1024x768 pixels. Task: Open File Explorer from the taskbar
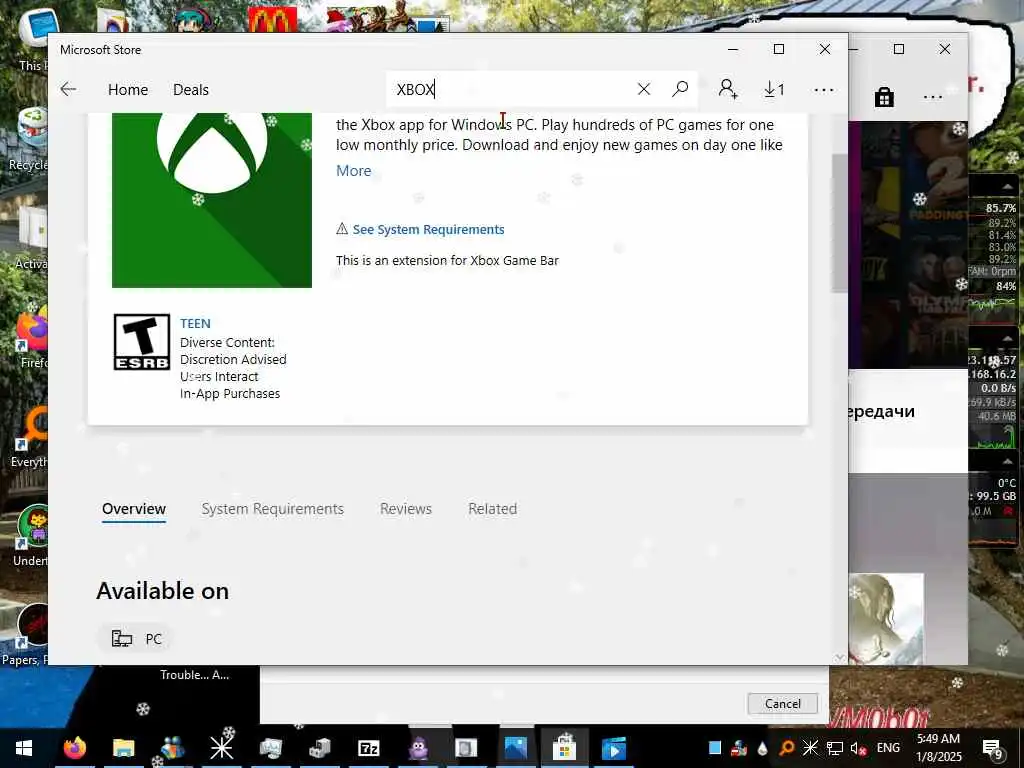pyautogui.click(x=123, y=748)
